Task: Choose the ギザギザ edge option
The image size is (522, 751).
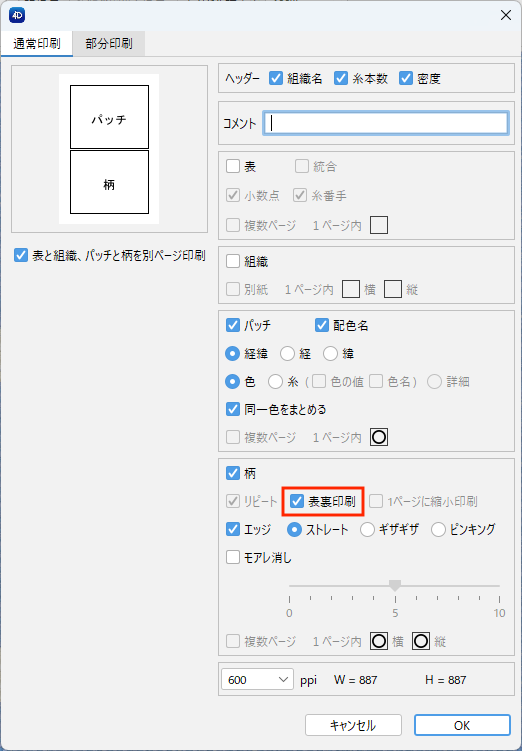Action: point(367,530)
